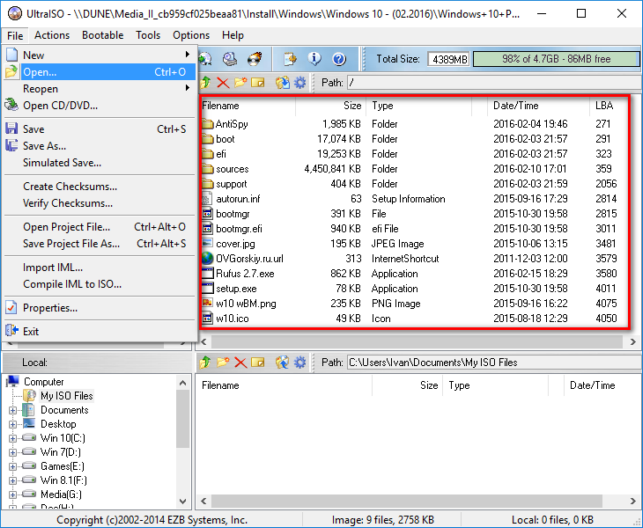Click the Up green arrow icon, Local toolbar
This screenshot has width=643, height=528.
pyautogui.click(x=205, y=362)
